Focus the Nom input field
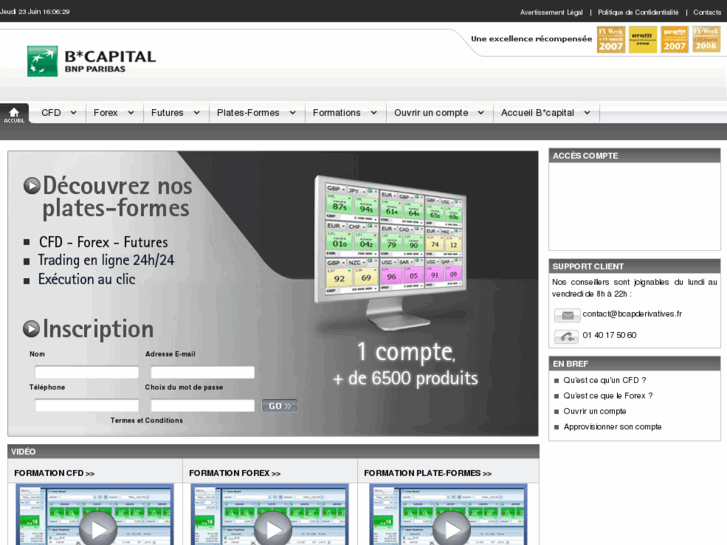727x545 pixels. (87, 372)
